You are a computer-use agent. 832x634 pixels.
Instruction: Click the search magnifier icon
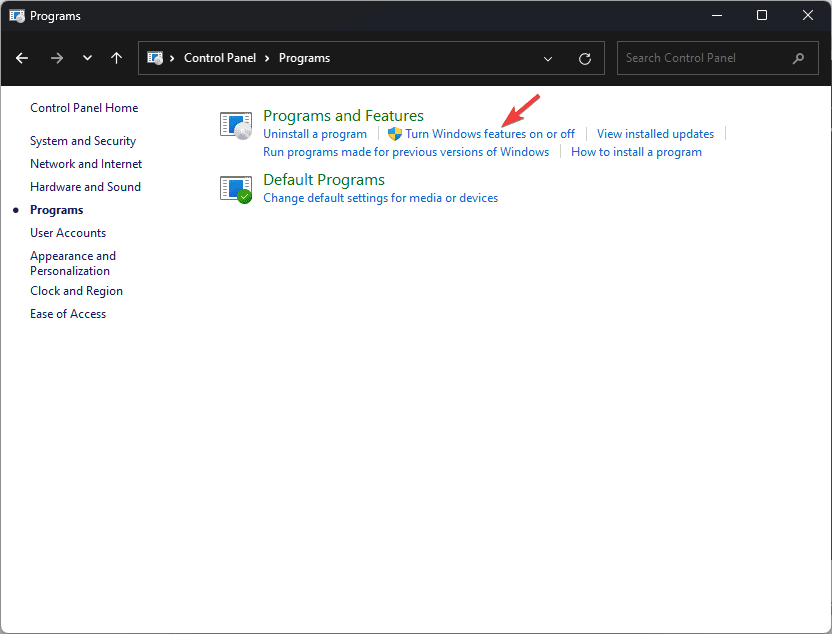798,58
